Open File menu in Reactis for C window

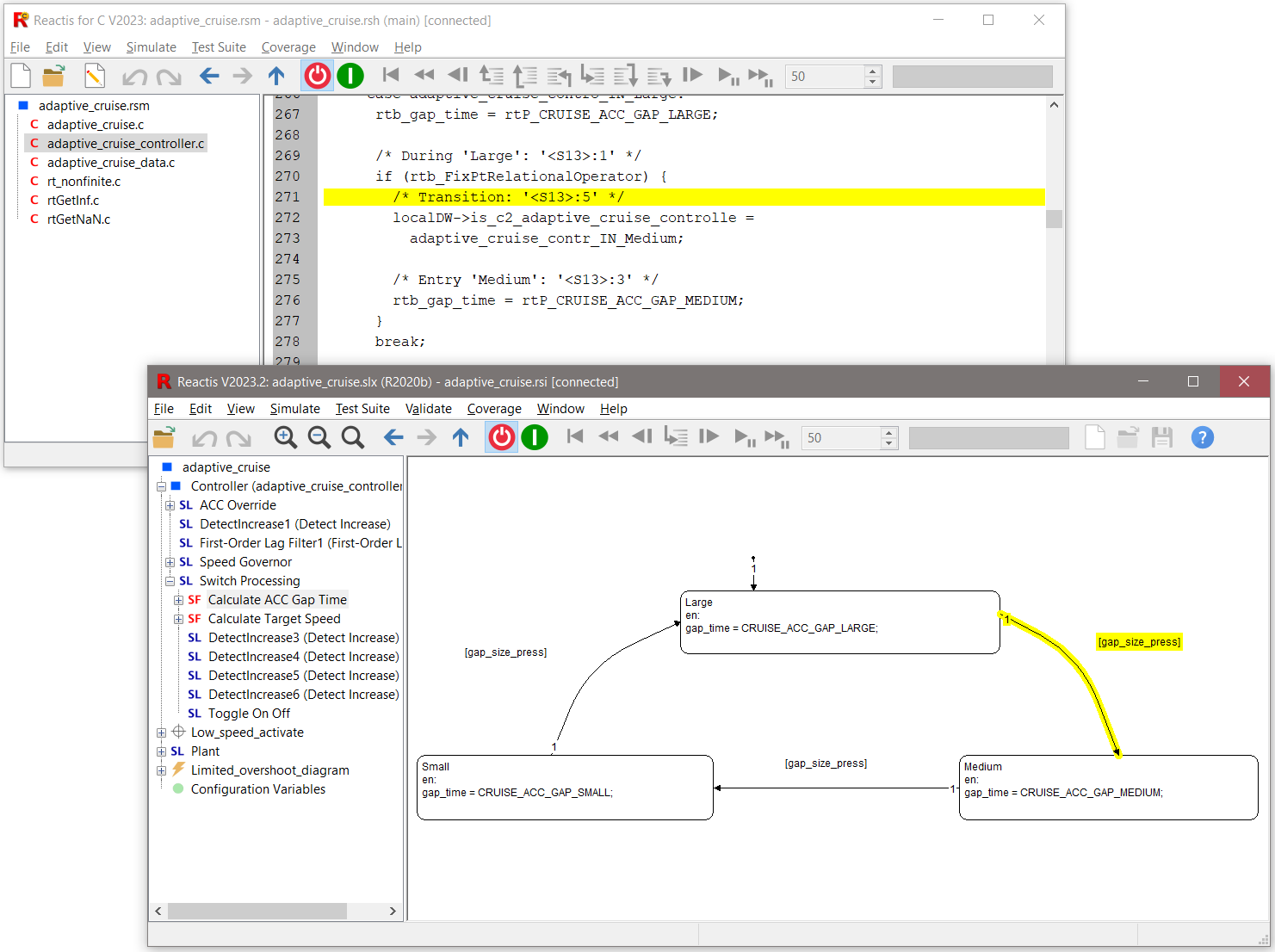pyautogui.click(x=20, y=47)
